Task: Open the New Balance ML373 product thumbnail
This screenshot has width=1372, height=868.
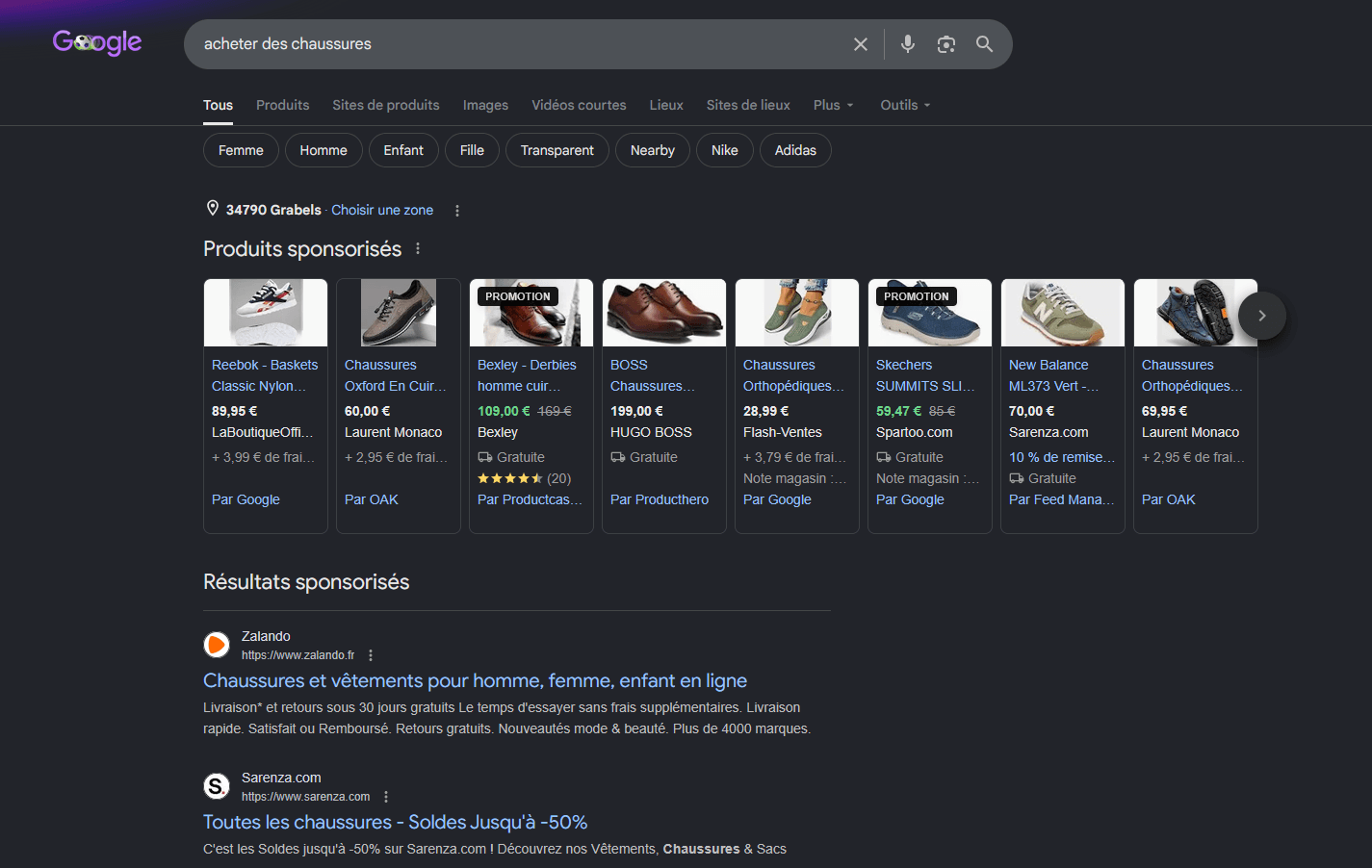Action: [1063, 313]
